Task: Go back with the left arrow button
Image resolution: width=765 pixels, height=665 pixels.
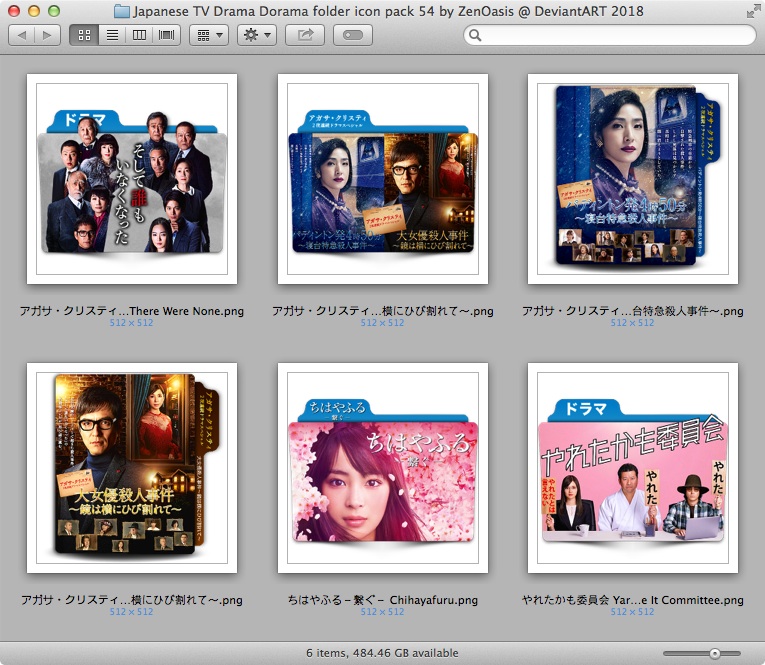Action: [21, 35]
